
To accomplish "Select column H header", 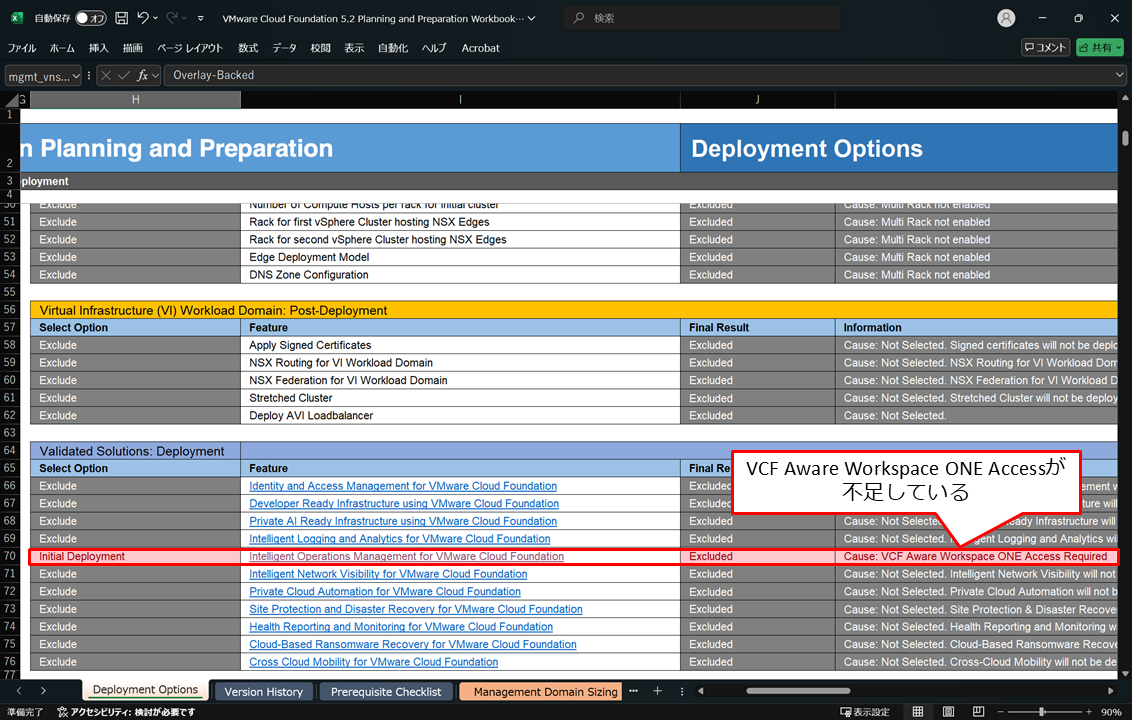I will click(x=135, y=100).
